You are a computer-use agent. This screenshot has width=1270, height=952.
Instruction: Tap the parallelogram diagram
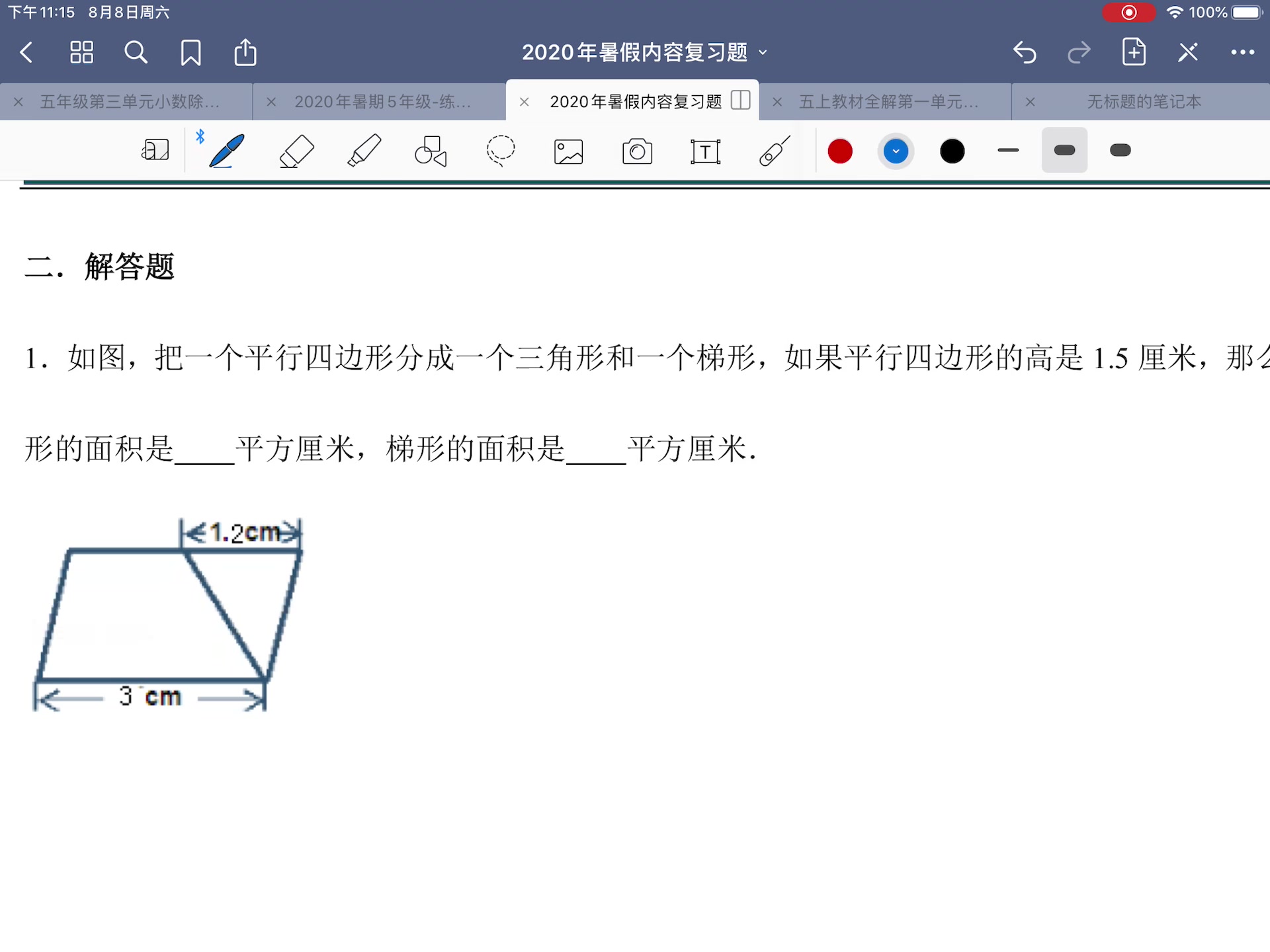coord(168,615)
